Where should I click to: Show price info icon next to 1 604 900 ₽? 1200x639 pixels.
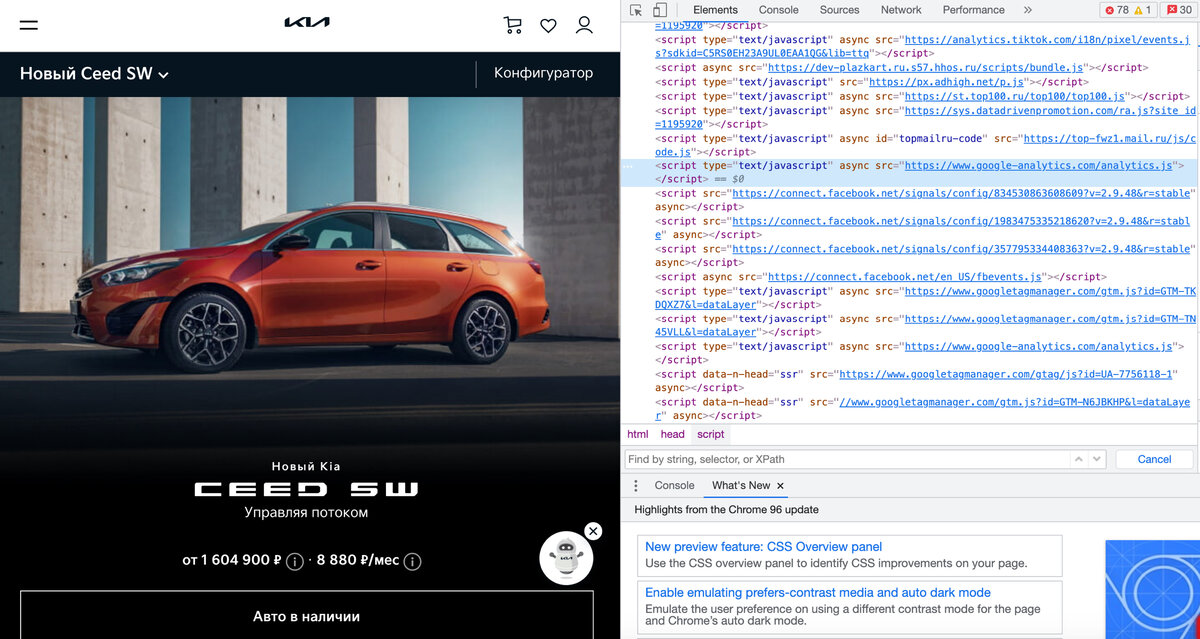tap(294, 561)
